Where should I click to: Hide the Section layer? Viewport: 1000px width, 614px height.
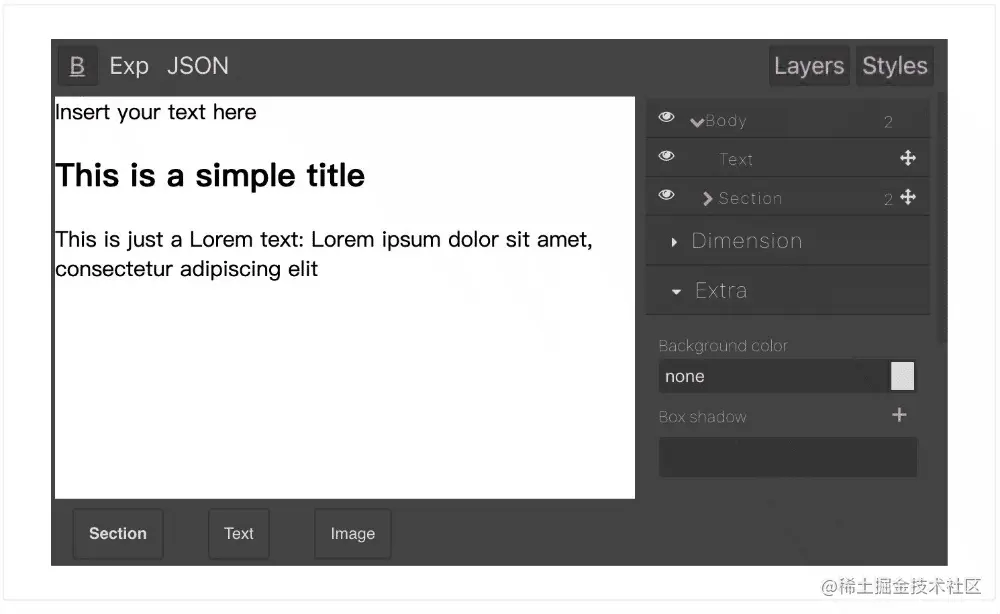tap(666, 197)
